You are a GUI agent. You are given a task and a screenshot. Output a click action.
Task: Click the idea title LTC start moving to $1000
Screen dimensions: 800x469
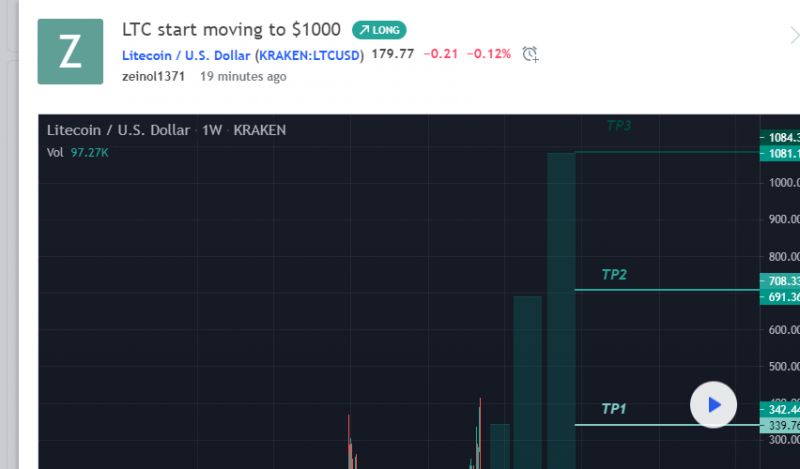click(231, 30)
